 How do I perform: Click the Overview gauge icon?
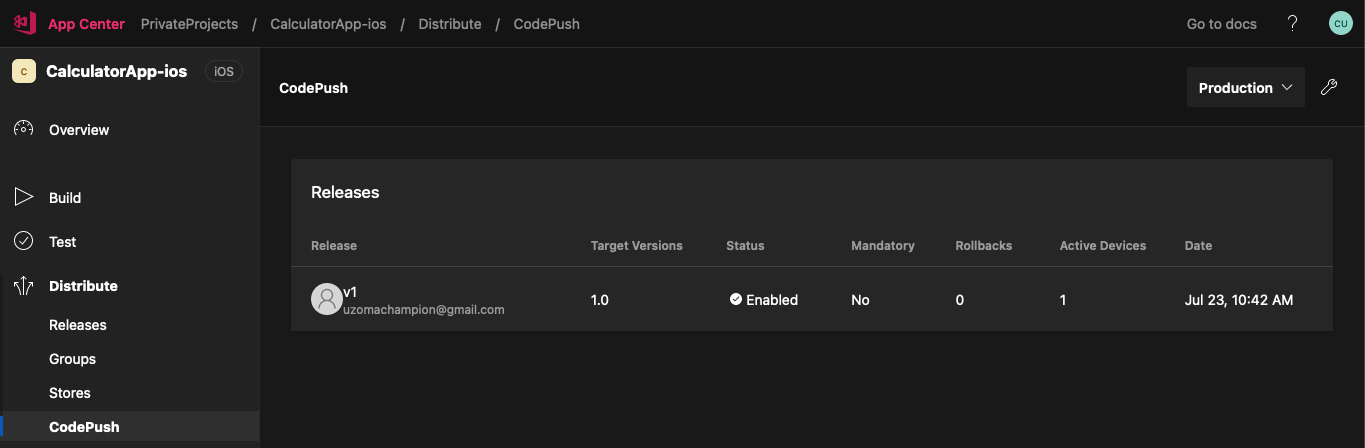click(24, 129)
